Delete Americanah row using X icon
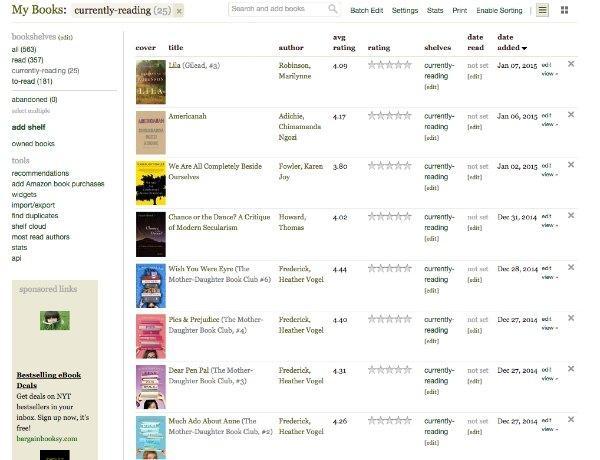Screen dimensions: 600x460 coord(571,114)
